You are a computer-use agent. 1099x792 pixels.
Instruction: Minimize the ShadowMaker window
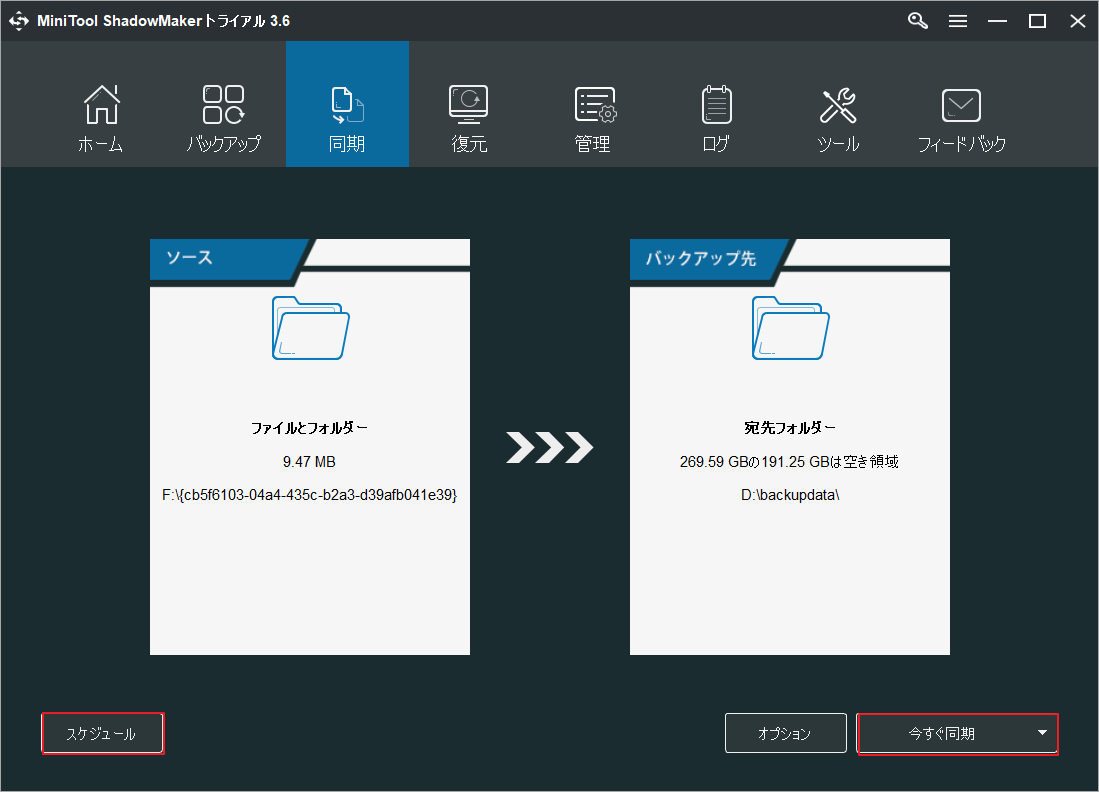[x=997, y=21]
